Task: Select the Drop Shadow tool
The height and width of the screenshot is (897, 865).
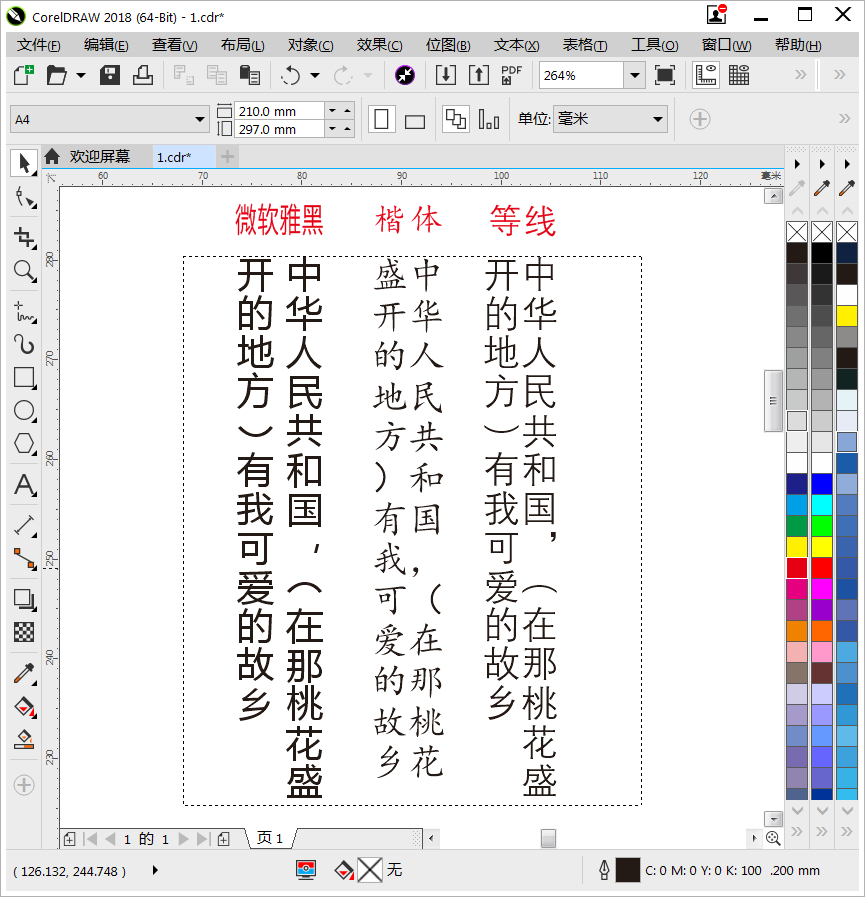Action: [x=24, y=599]
